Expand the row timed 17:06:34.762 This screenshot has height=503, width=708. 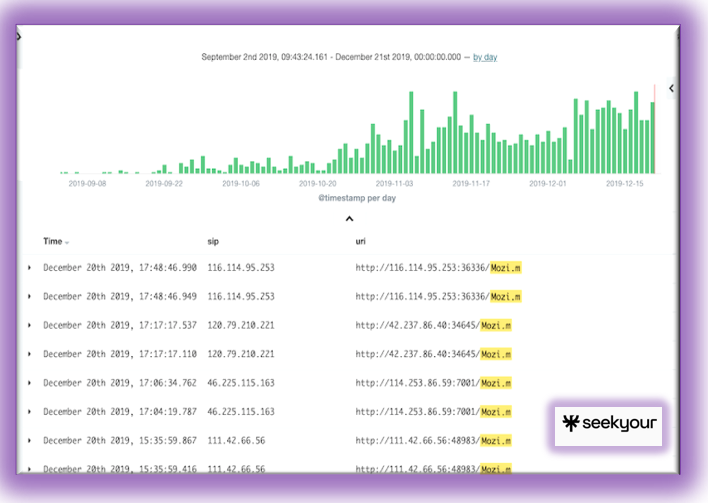click(x=29, y=383)
